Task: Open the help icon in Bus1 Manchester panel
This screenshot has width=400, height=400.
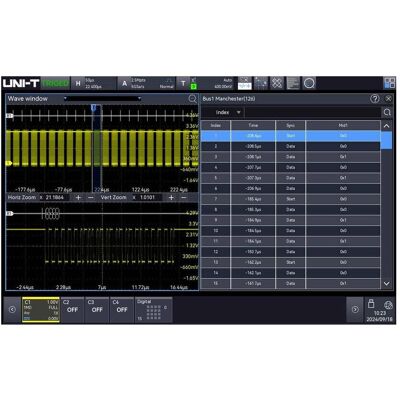Action: (375, 99)
